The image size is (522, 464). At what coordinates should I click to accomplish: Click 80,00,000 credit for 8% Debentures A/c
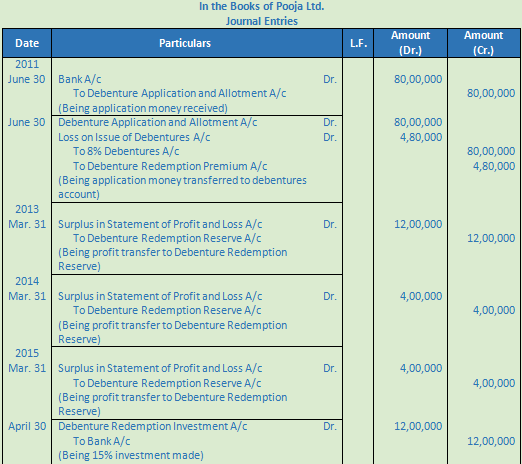491,151
